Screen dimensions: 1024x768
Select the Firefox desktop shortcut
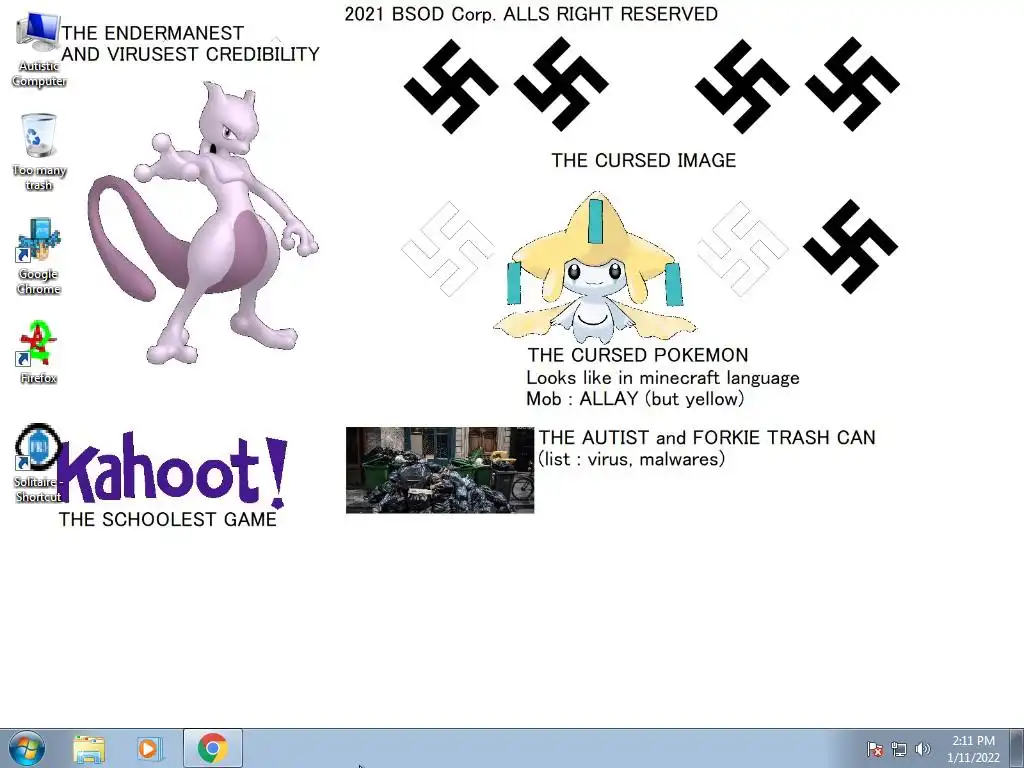(x=39, y=352)
